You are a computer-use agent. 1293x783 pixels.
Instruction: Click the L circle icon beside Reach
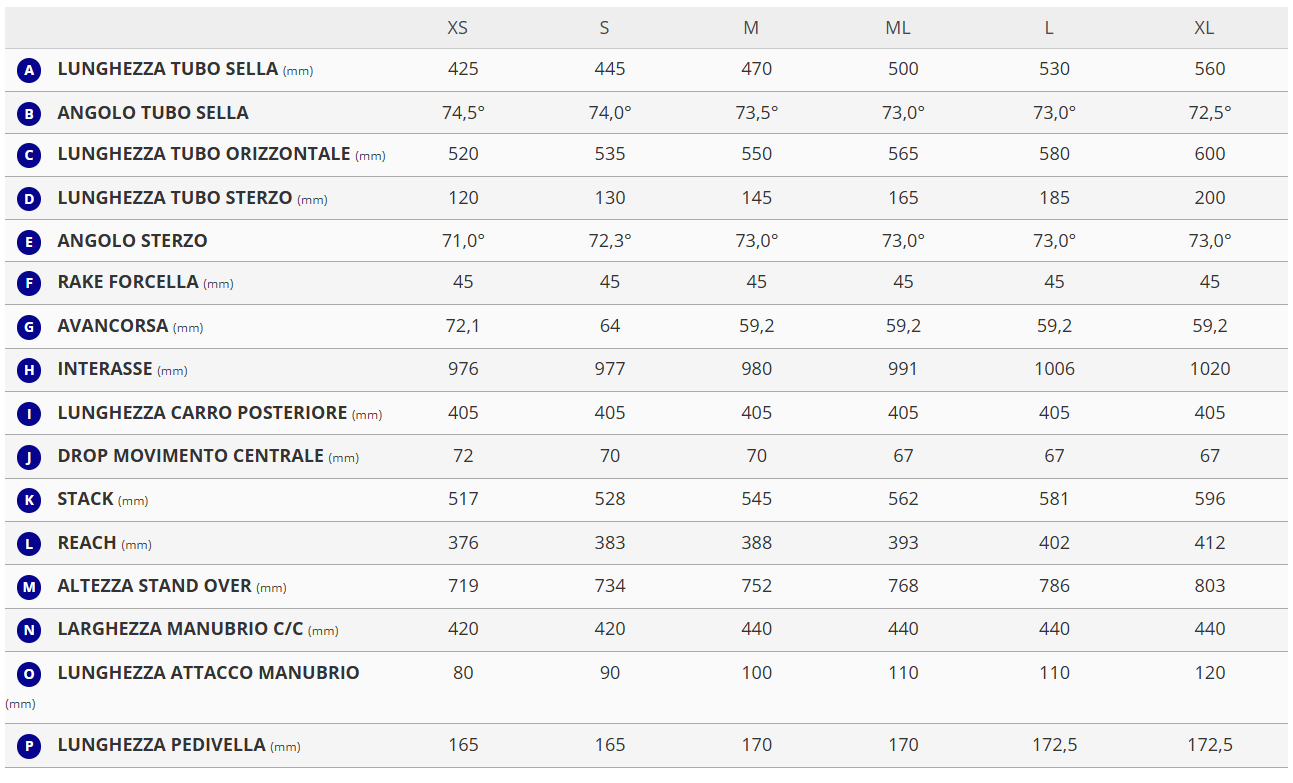[29, 544]
